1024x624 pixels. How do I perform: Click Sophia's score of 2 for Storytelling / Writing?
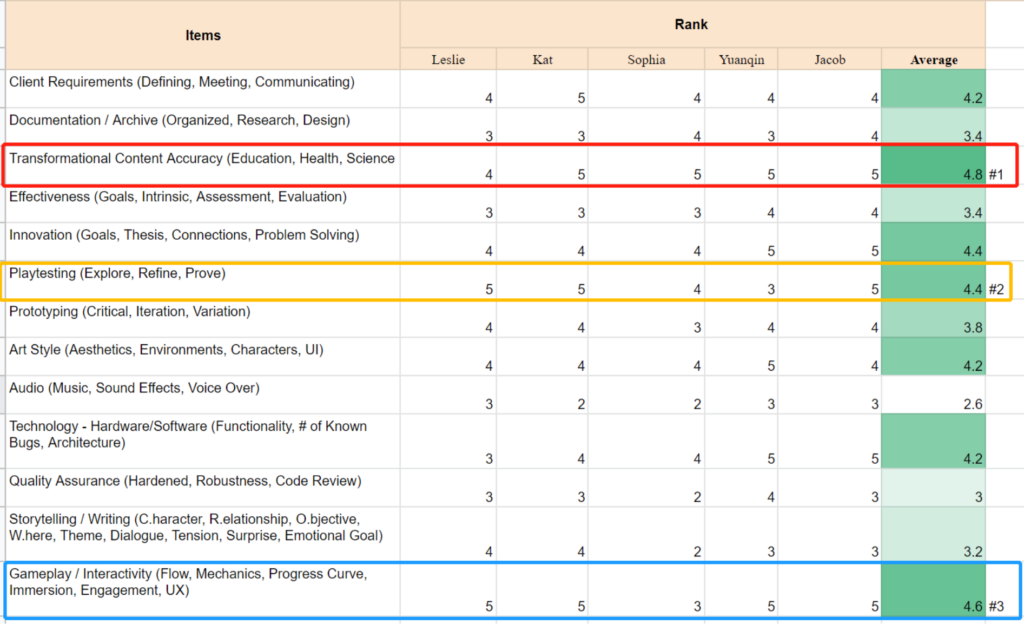[646, 535]
